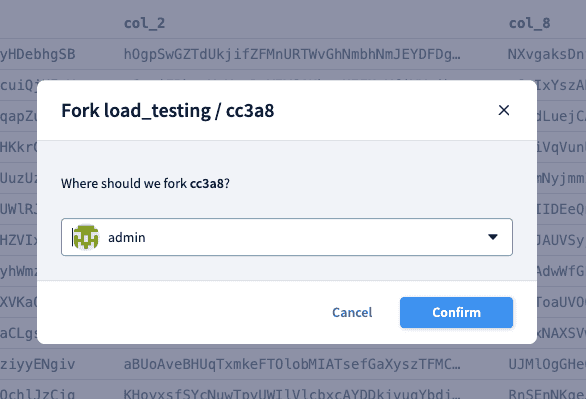Click the cell starting with UuzU
The width and height of the screenshot is (586, 399).
pyautogui.click(x=18, y=178)
